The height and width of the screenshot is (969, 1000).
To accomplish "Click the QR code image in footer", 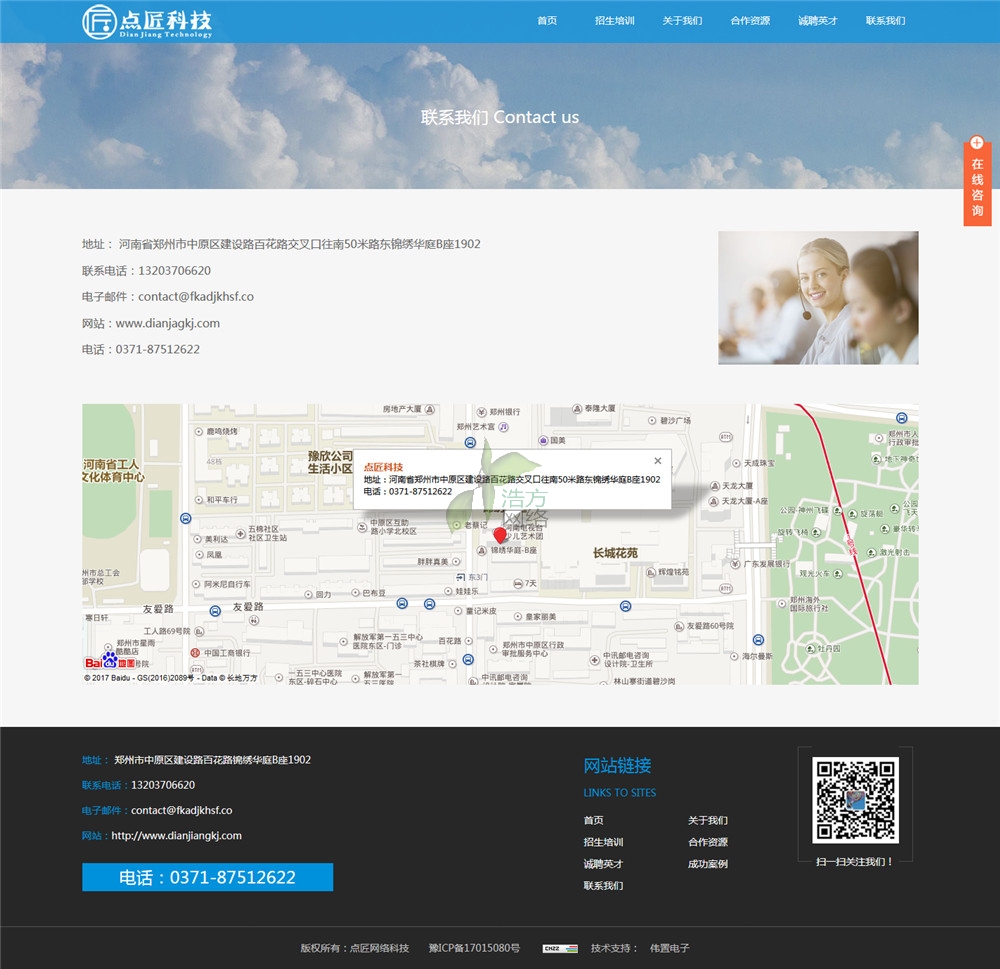I will click(x=854, y=800).
